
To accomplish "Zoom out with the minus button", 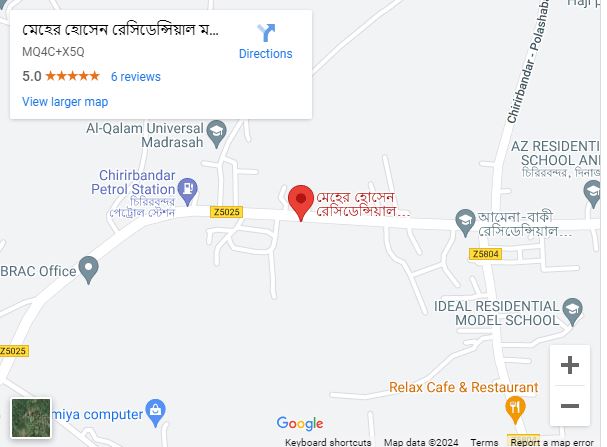I will click(570, 406).
